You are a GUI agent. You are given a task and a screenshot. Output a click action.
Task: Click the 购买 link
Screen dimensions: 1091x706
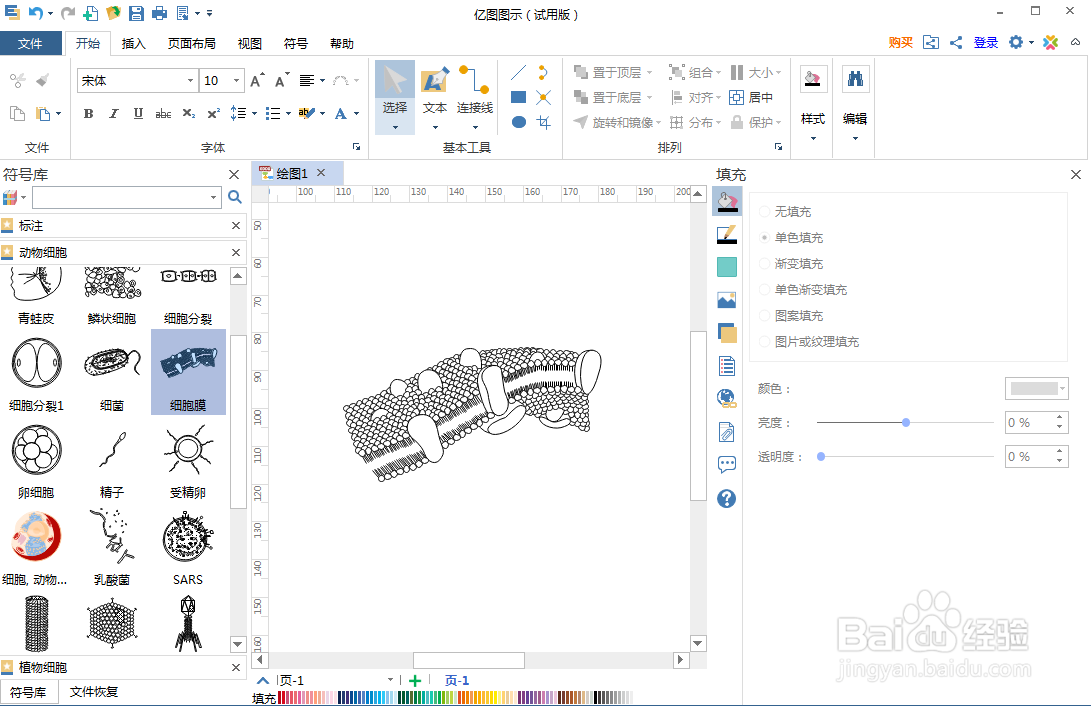(x=900, y=42)
